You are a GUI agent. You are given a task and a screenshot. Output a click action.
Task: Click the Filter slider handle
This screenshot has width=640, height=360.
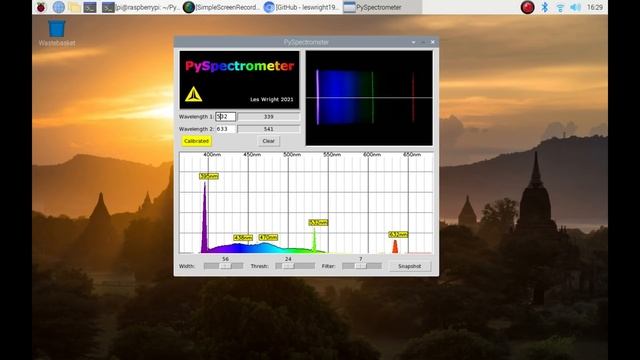(360, 266)
